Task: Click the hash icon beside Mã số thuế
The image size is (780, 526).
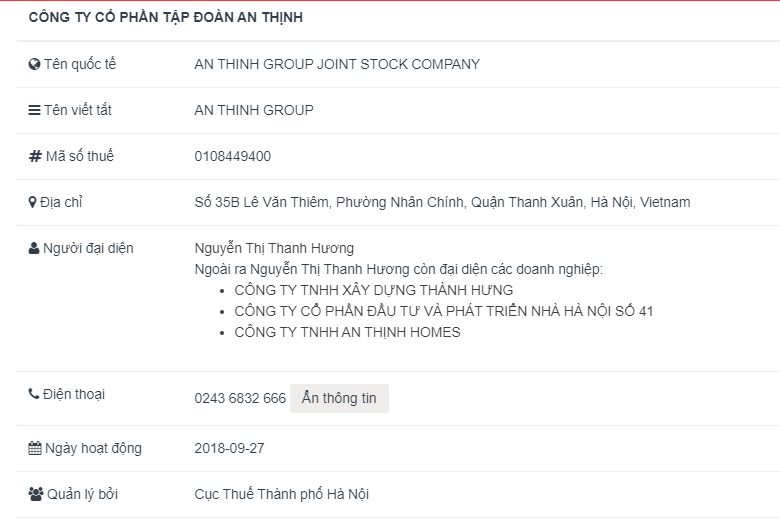Action: click(x=35, y=156)
